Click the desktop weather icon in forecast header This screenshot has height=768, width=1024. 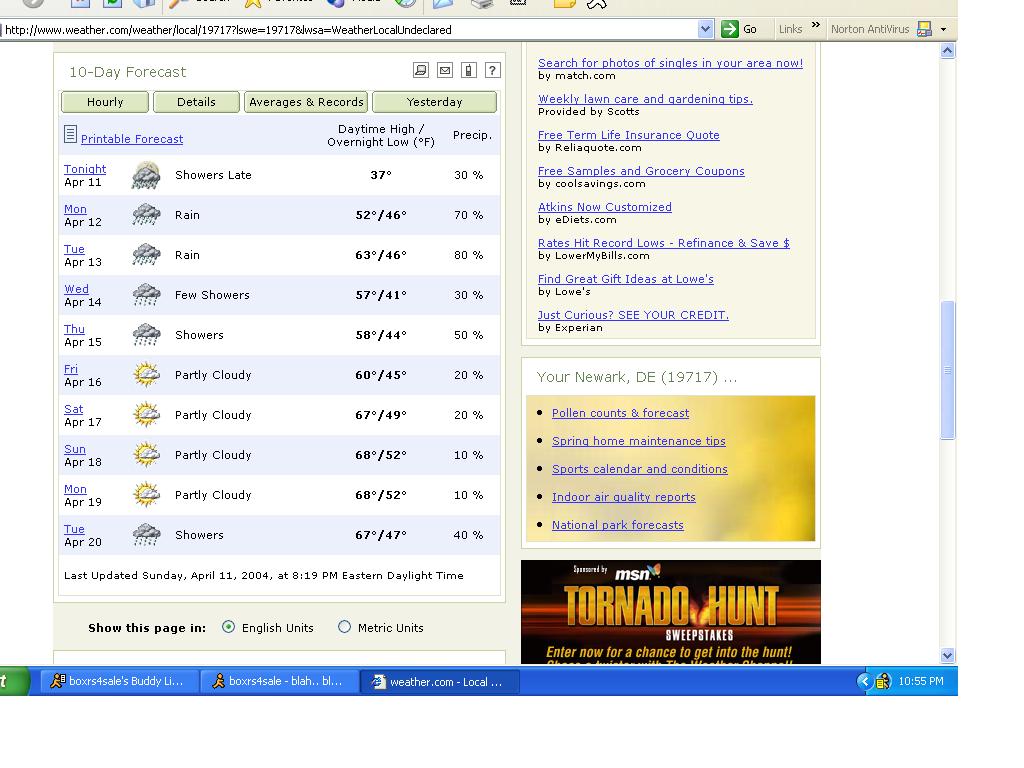(421, 70)
